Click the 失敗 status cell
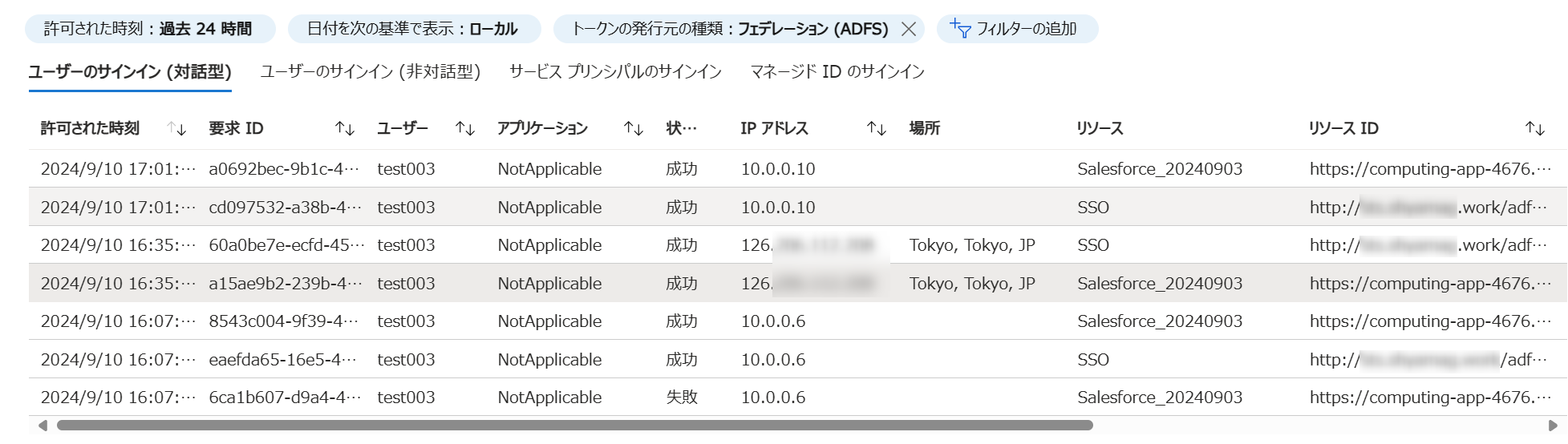Screen dimensions: 1568x444 click(682, 398)
